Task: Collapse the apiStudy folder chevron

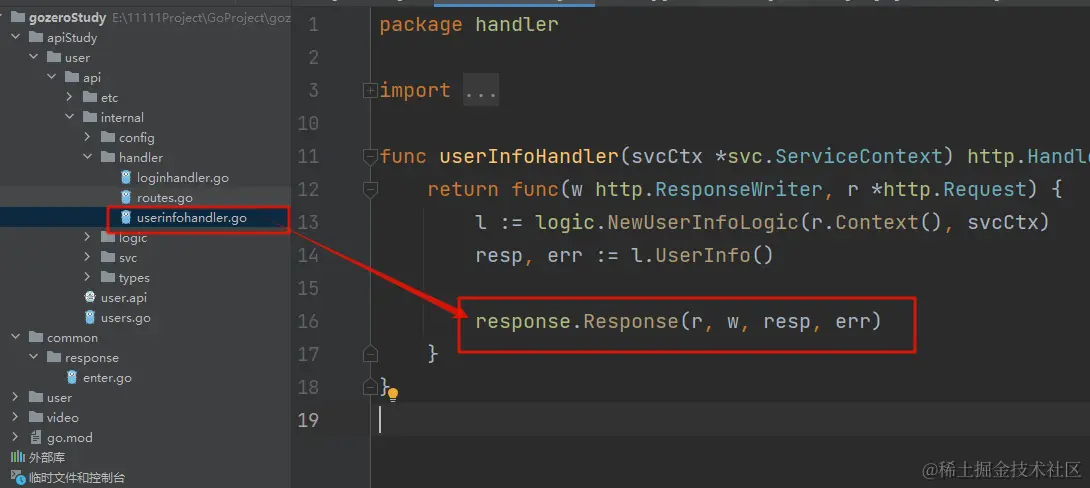Action: (x=15, y=38)
